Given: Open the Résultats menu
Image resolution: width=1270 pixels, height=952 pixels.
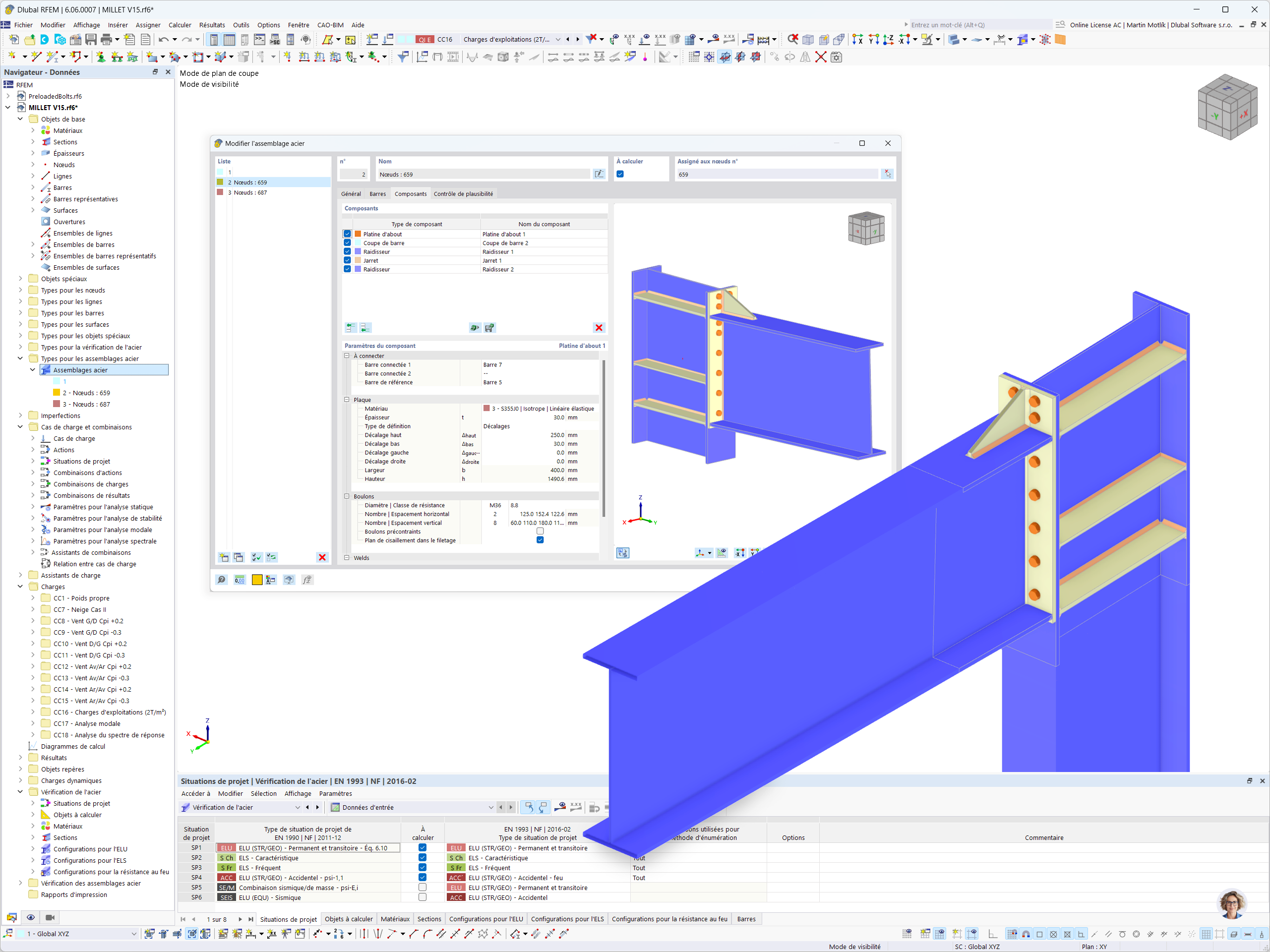Looking at the screenshot, I should click(x=212, y=25).
